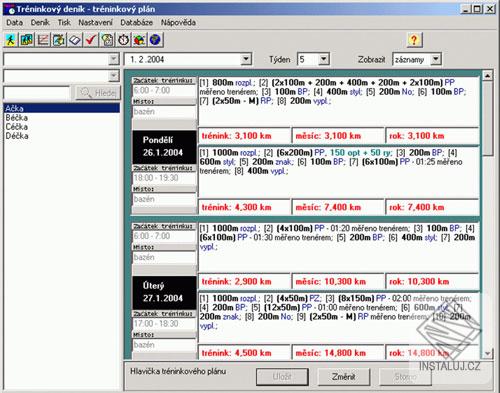500x393 pixels.
Task: Click the 'trénink: 4,500 km' cell
Action: (245, 353)
